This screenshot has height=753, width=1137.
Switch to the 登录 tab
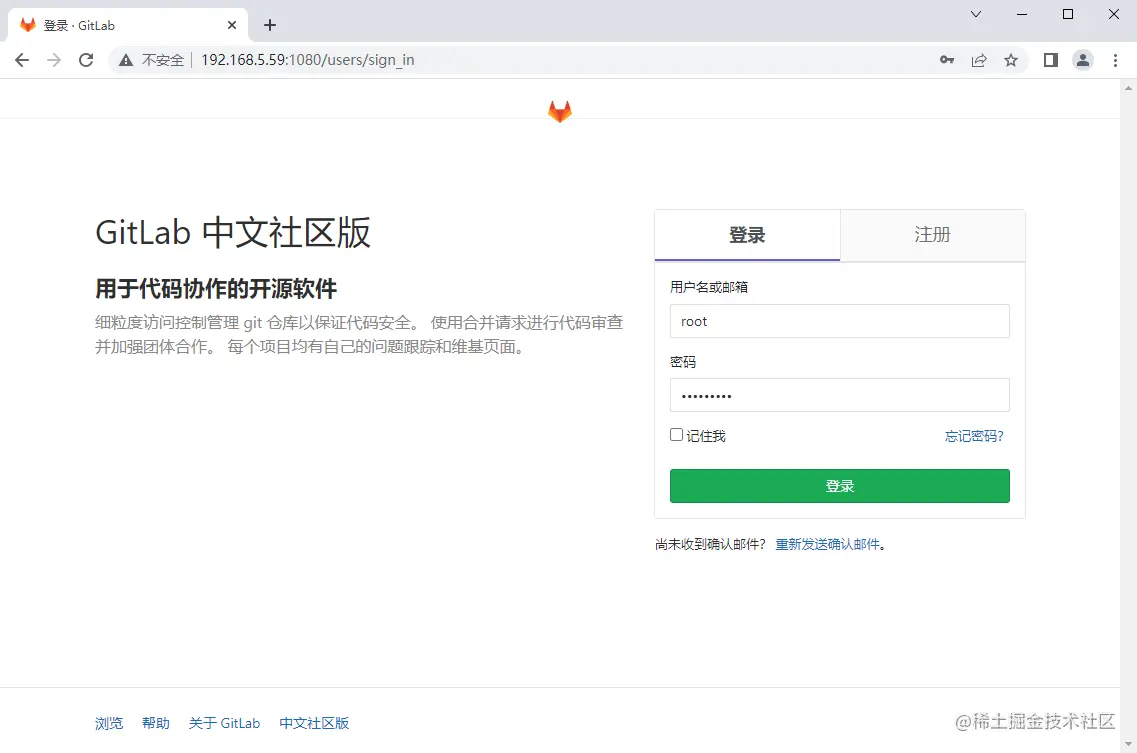coord(747,235)
